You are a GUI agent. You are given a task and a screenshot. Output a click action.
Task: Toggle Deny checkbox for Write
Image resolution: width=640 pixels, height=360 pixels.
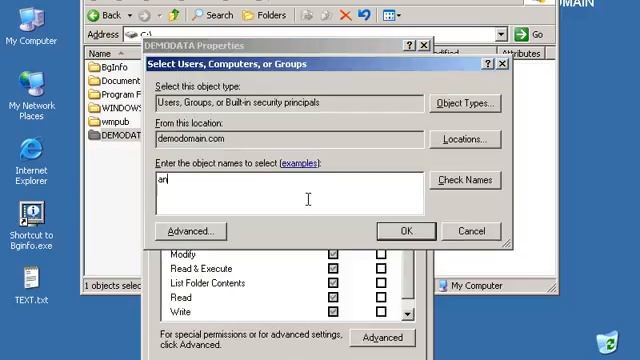(381, 312)
